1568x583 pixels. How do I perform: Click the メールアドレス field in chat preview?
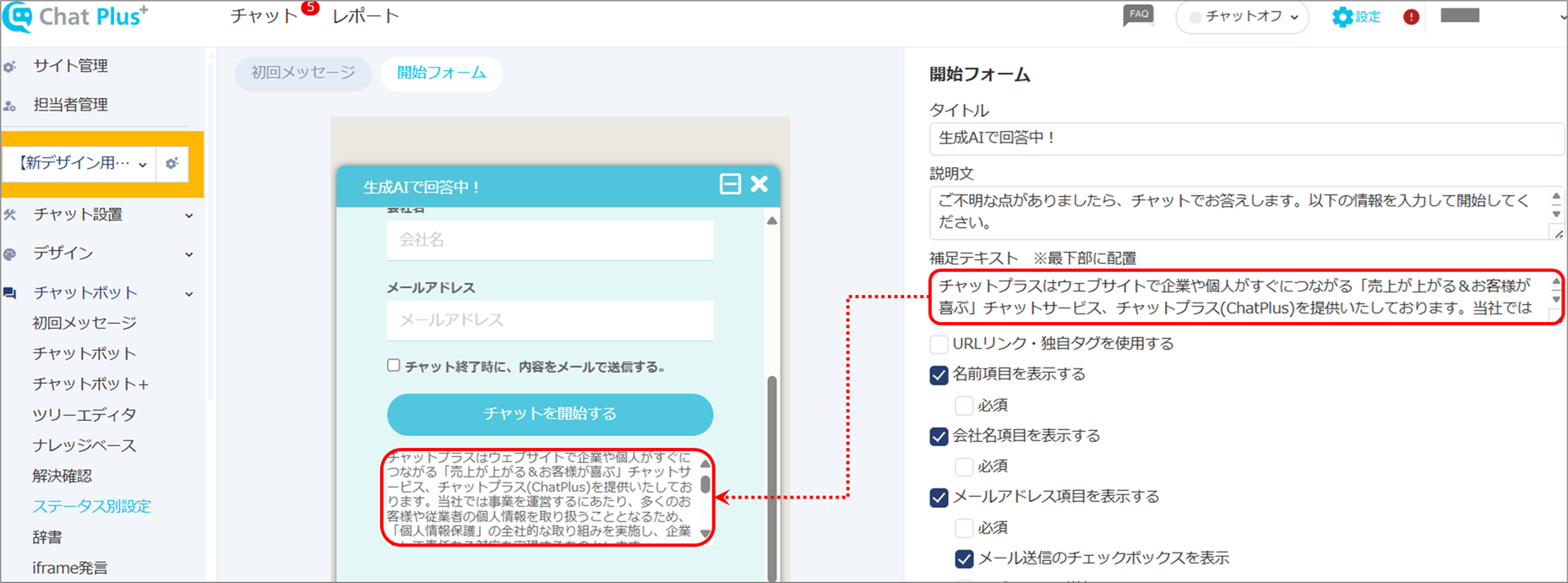pyautogui.click(x=550, y=320)
